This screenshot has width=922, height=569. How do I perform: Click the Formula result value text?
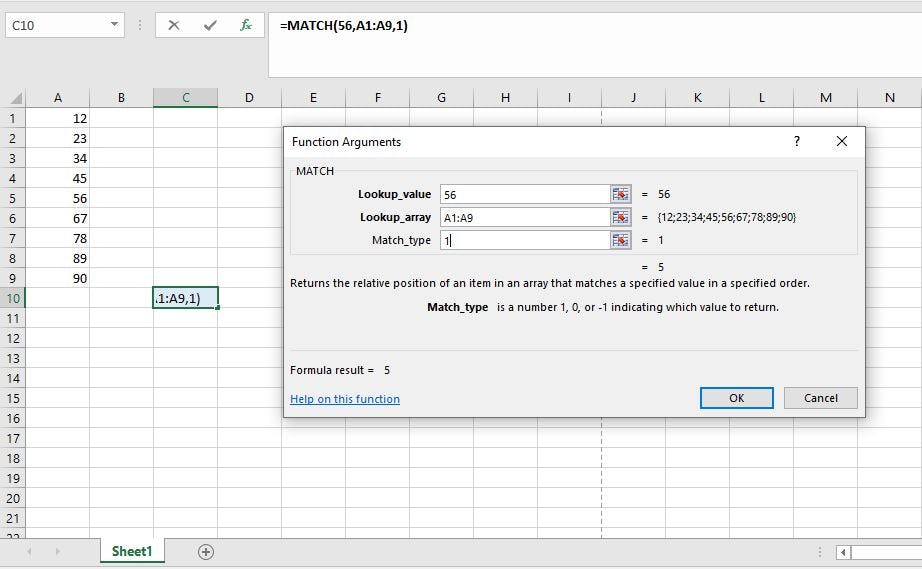[387, 370]
